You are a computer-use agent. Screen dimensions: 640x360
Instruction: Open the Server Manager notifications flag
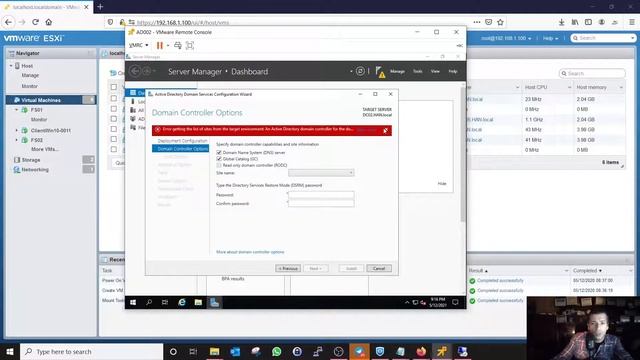(x=380, y=72)
